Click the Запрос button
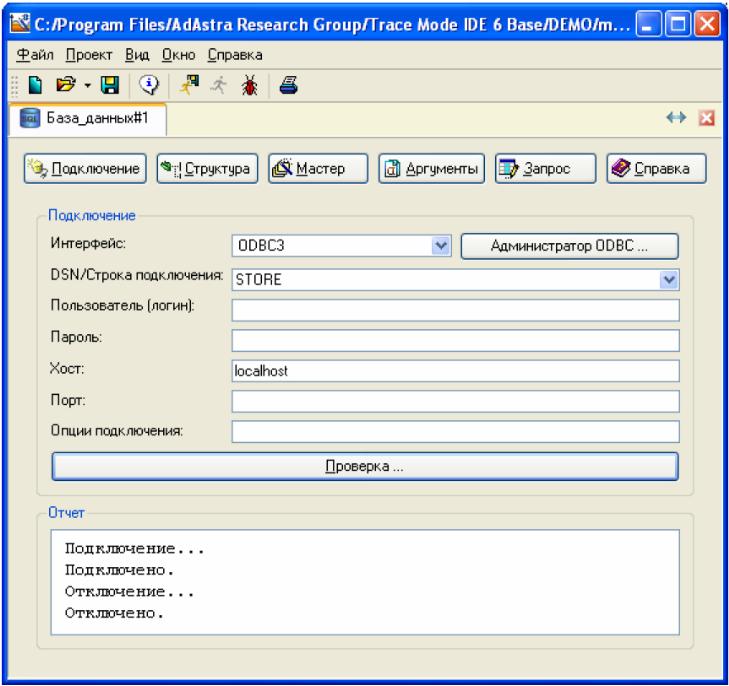 coord(545,168)
